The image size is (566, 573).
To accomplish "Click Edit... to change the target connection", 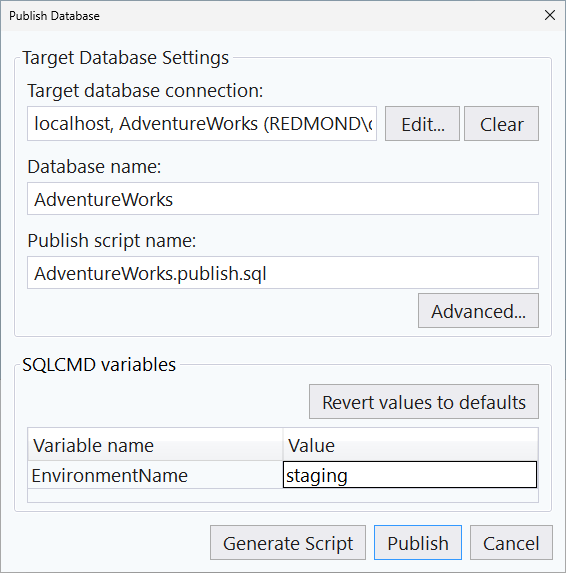I will 422,124.
